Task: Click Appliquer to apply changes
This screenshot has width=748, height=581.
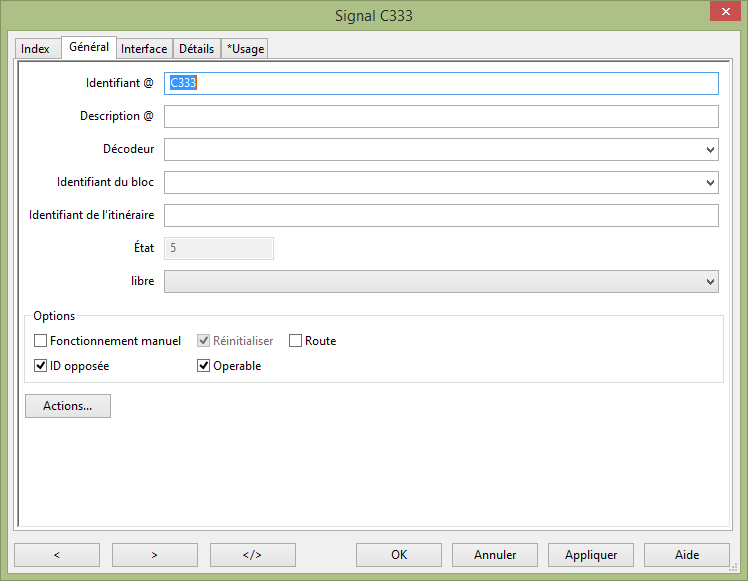Action: (x=591, y=555)
